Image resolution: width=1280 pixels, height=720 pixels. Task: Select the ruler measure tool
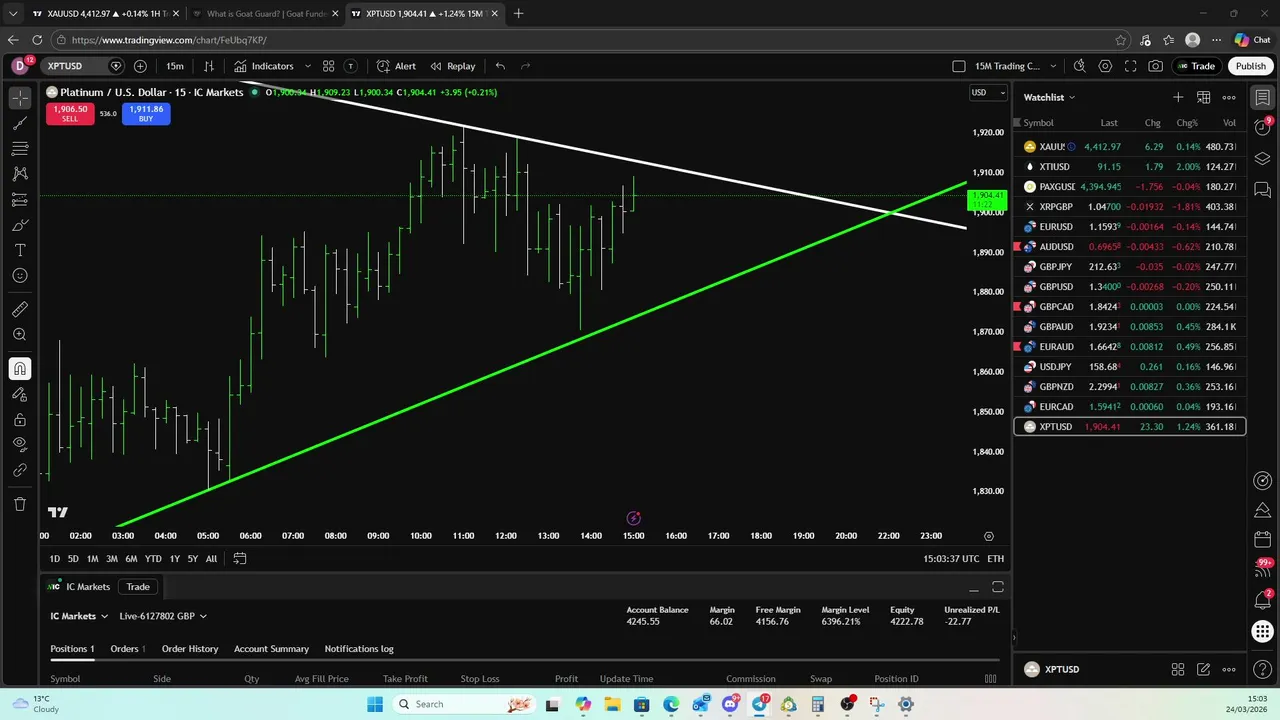point(20,309)
